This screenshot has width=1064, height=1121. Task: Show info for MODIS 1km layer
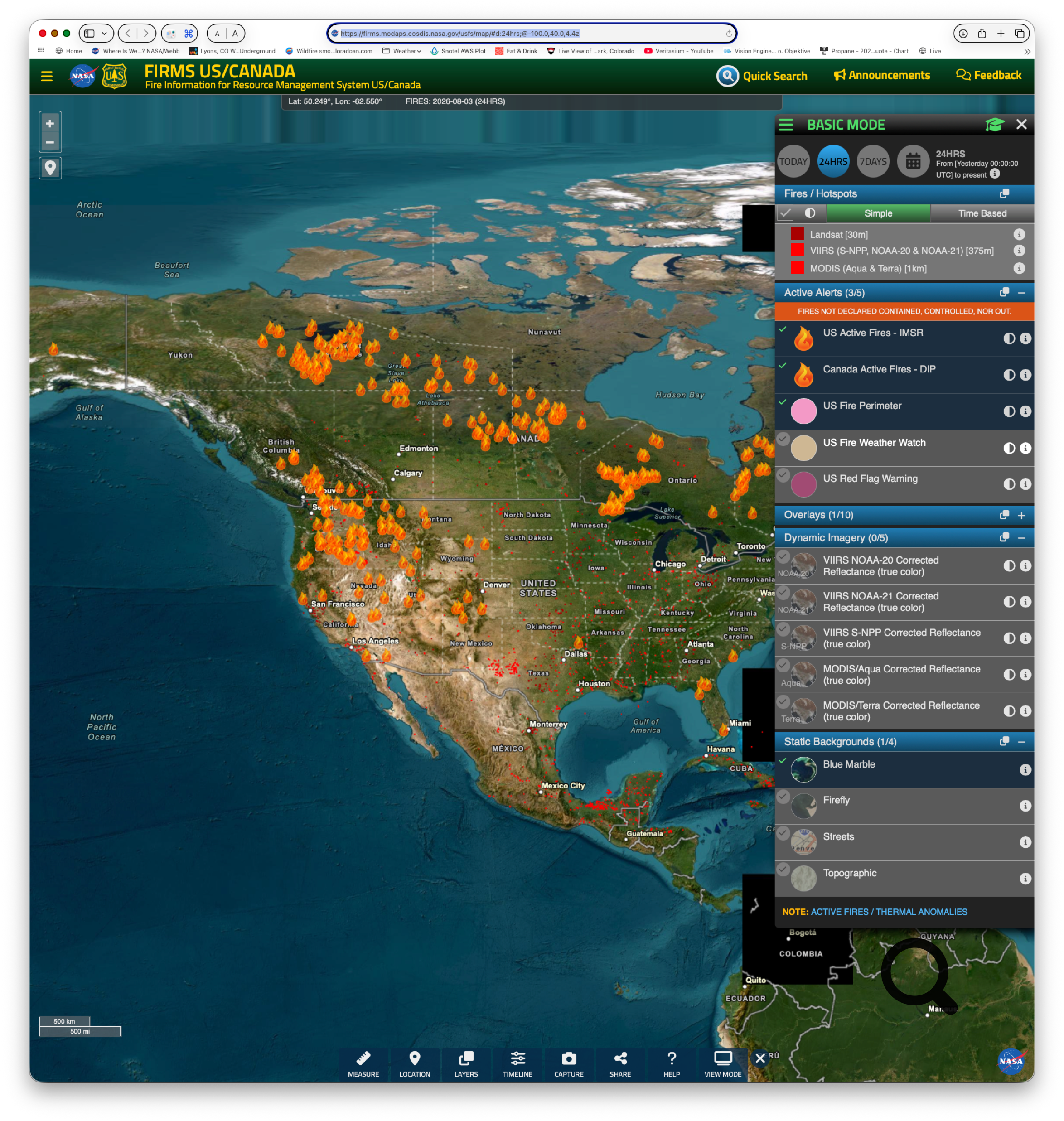[1019, 268]
